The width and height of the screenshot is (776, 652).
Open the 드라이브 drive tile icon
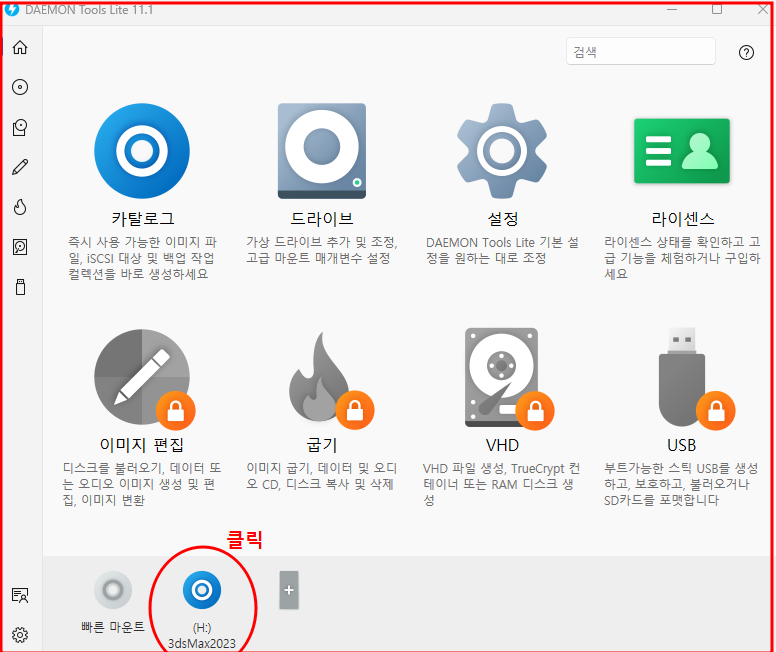322,151
